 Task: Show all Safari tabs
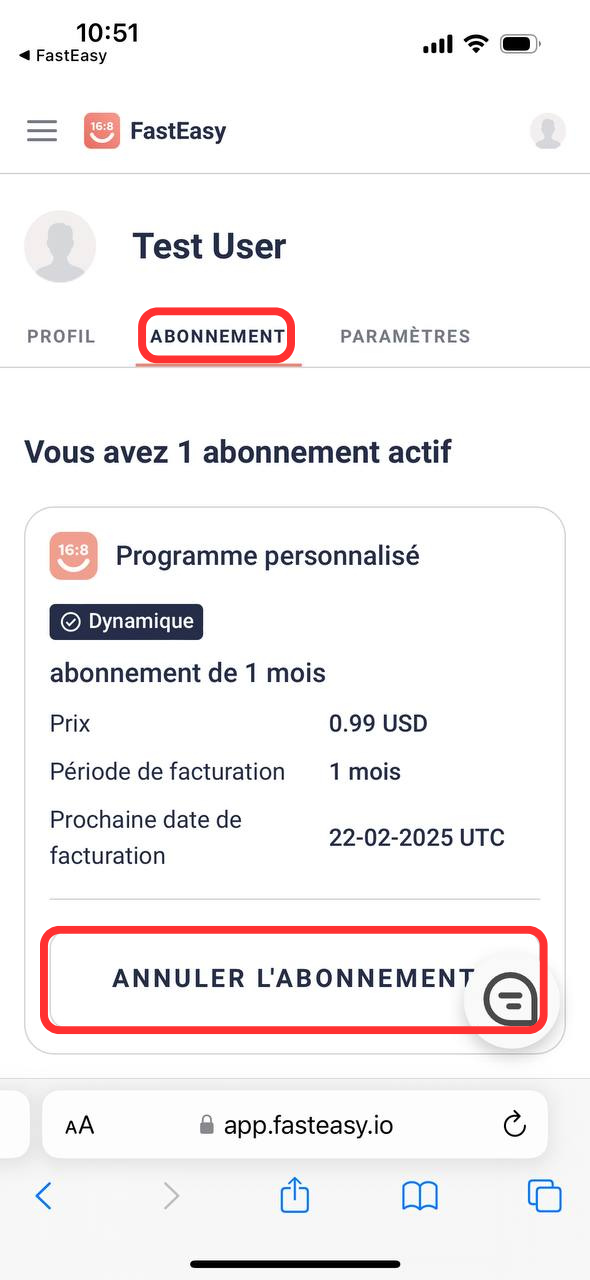545,1196
